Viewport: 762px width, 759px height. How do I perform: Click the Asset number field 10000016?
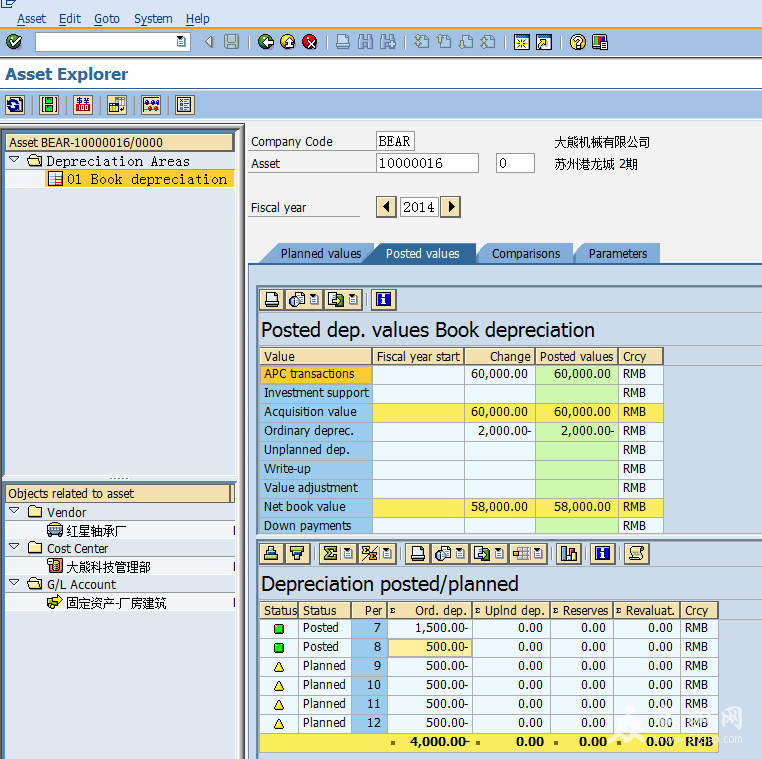[427, 163]
